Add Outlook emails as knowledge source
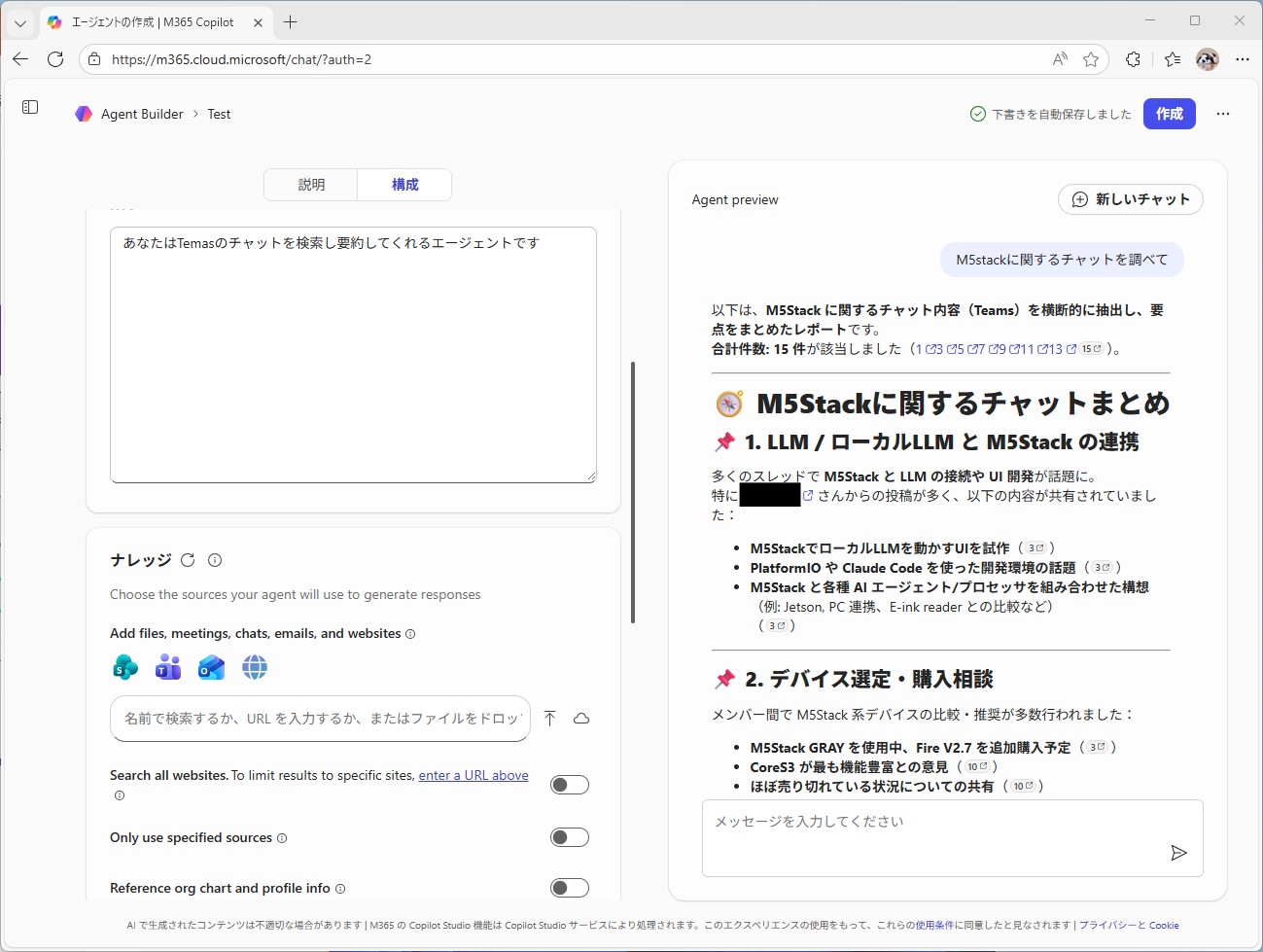This screenshot has width=1263, height=952. pyautogui.click(x=211, y=667)
